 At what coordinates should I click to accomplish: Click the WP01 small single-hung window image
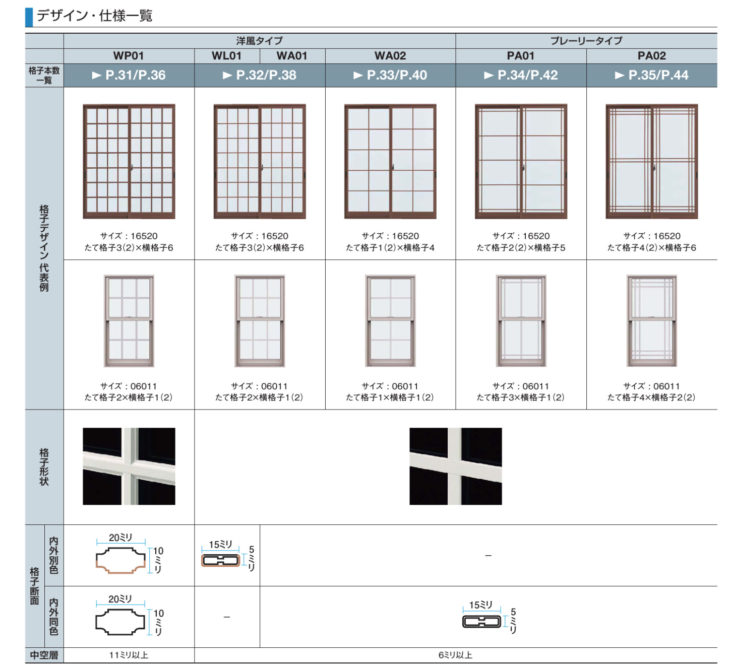(129, 320)
